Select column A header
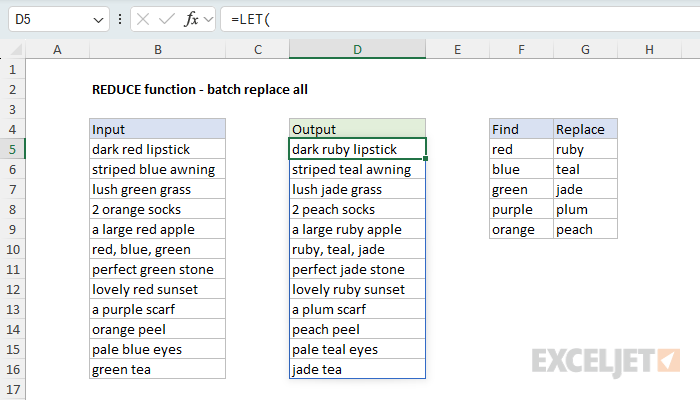 tap(57, 50)
